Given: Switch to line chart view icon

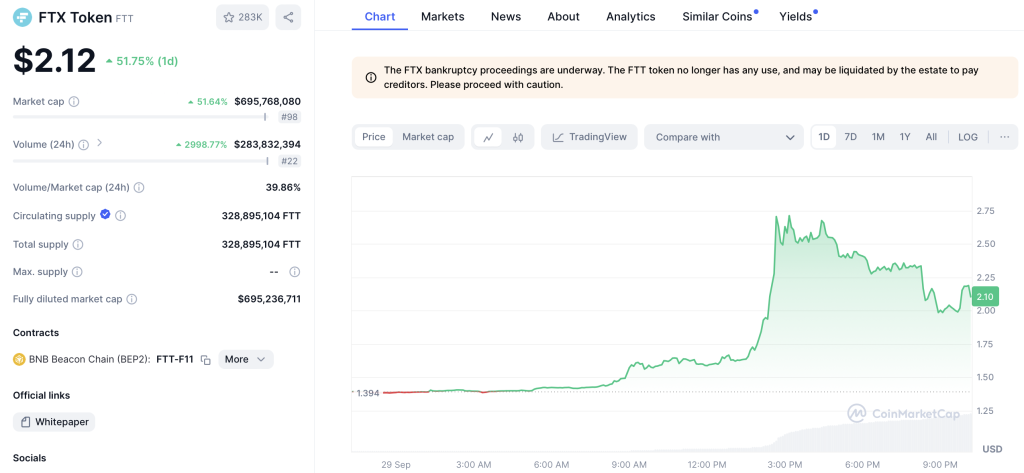Looking at the screenshot, I should (488, 137).
